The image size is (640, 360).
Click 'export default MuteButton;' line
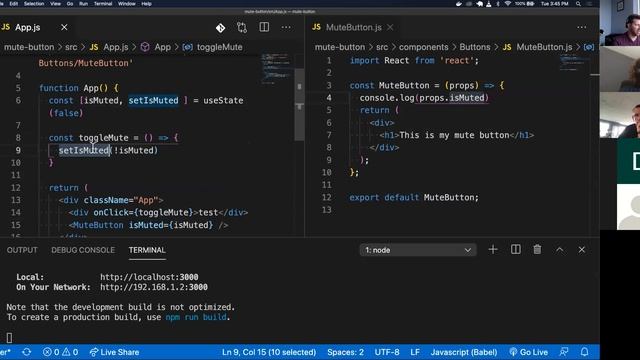414,198
